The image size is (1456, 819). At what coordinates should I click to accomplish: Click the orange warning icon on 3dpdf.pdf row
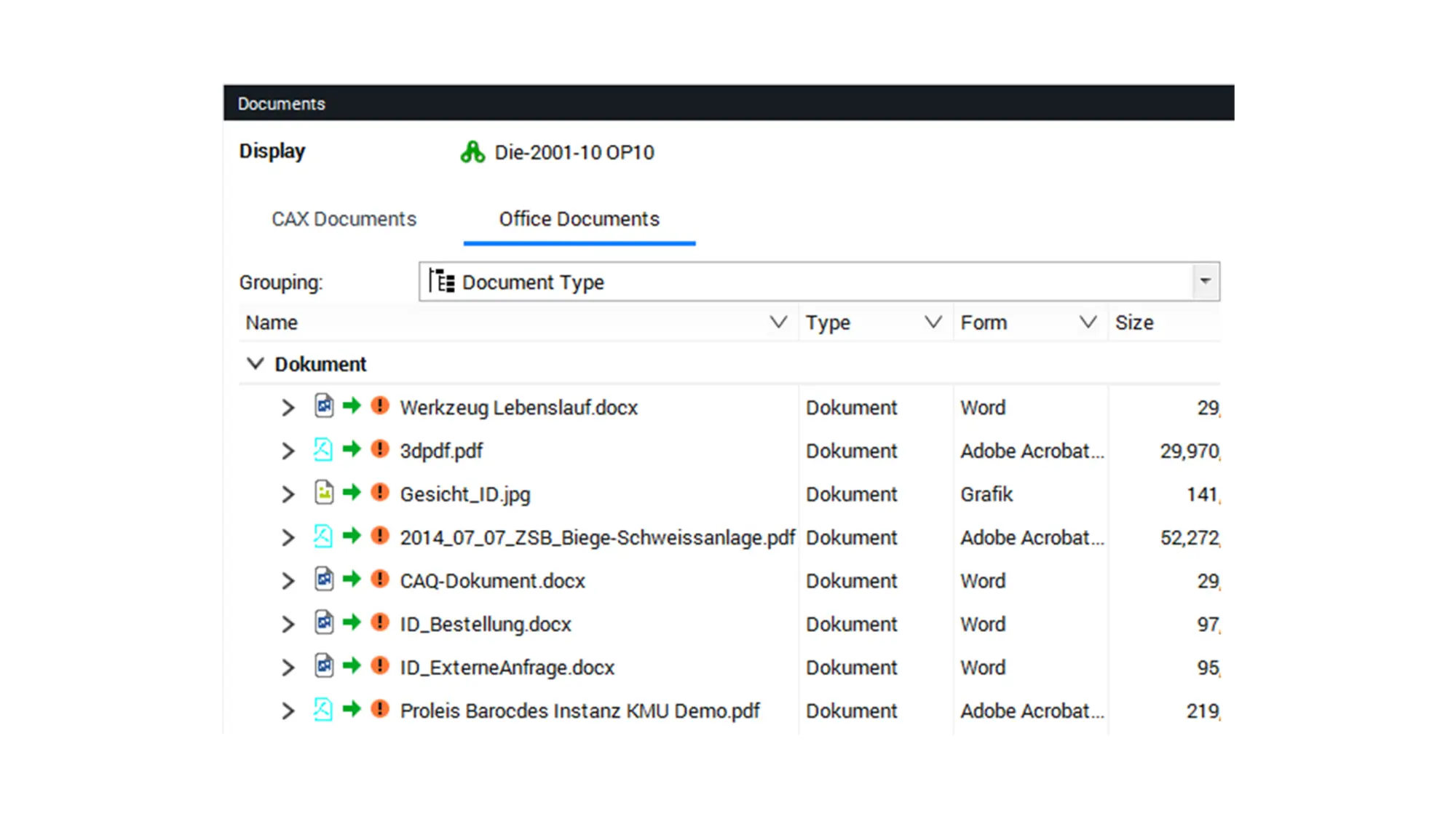click(380, 448)
